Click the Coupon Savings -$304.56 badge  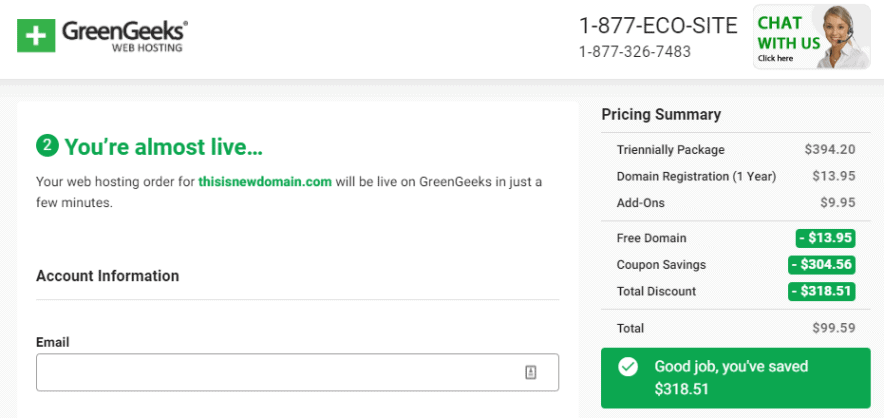click(x=822, y=265)
